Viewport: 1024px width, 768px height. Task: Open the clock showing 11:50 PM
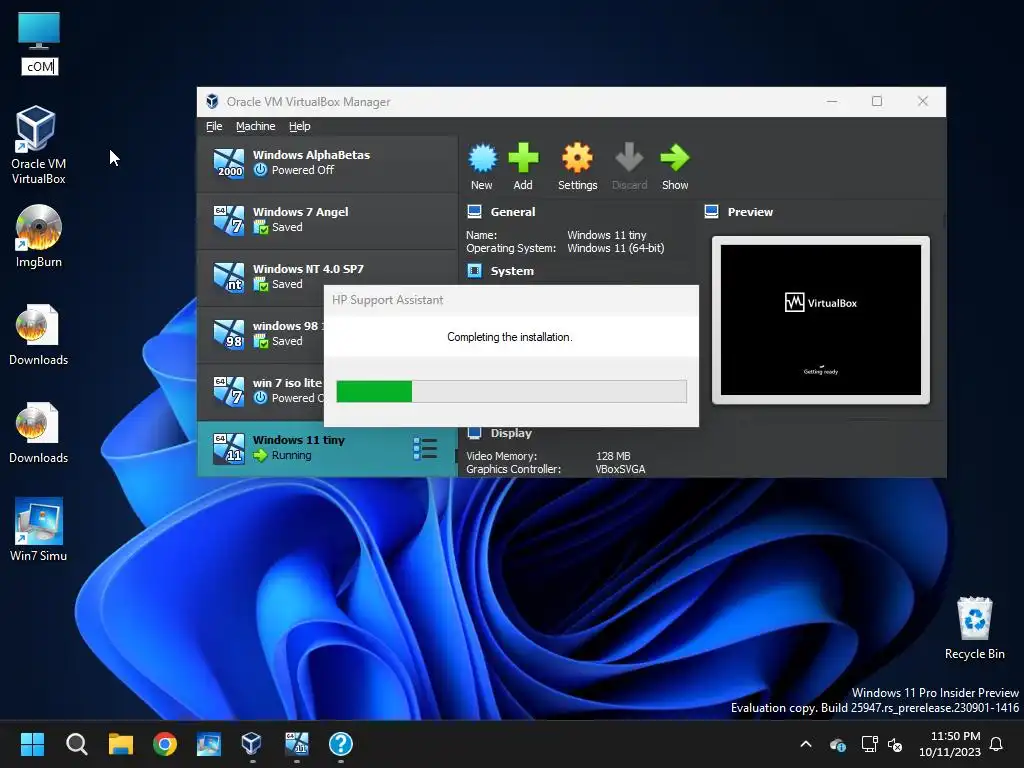(x=950, y=744)
